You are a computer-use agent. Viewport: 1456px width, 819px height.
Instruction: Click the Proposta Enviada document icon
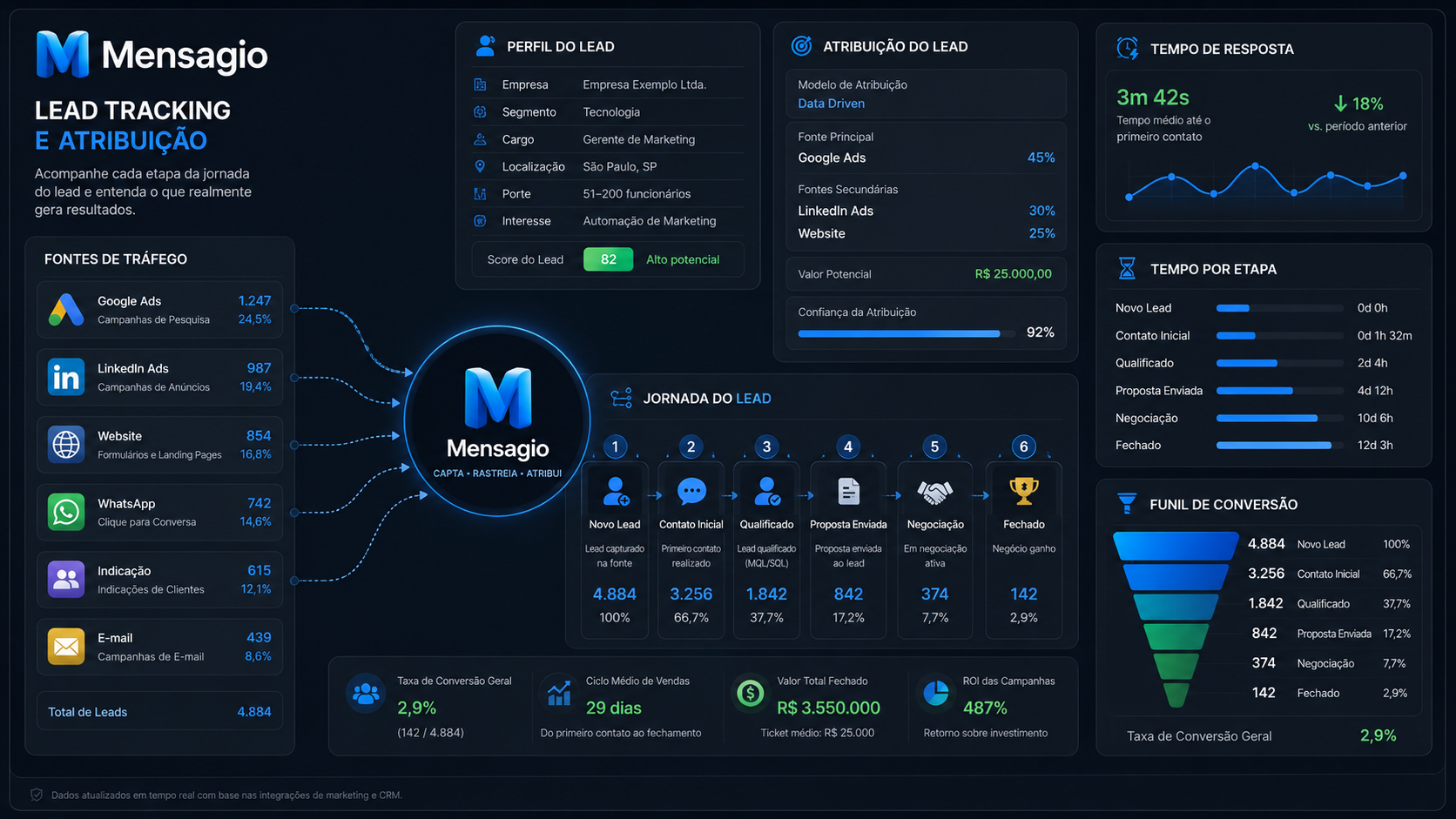click(x=848, y=492)
